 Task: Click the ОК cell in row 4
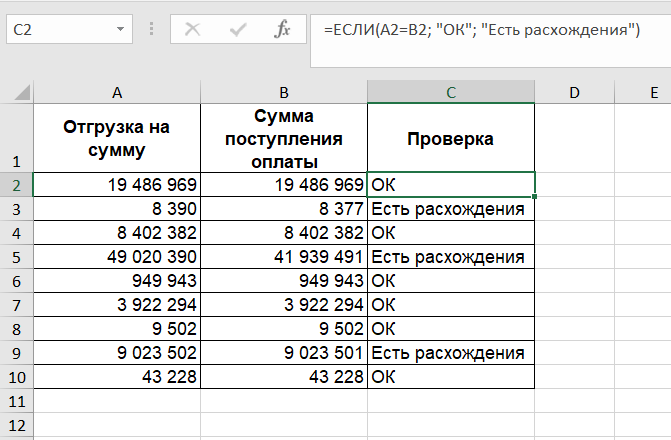pyautogui.click(x=451, y=233)
